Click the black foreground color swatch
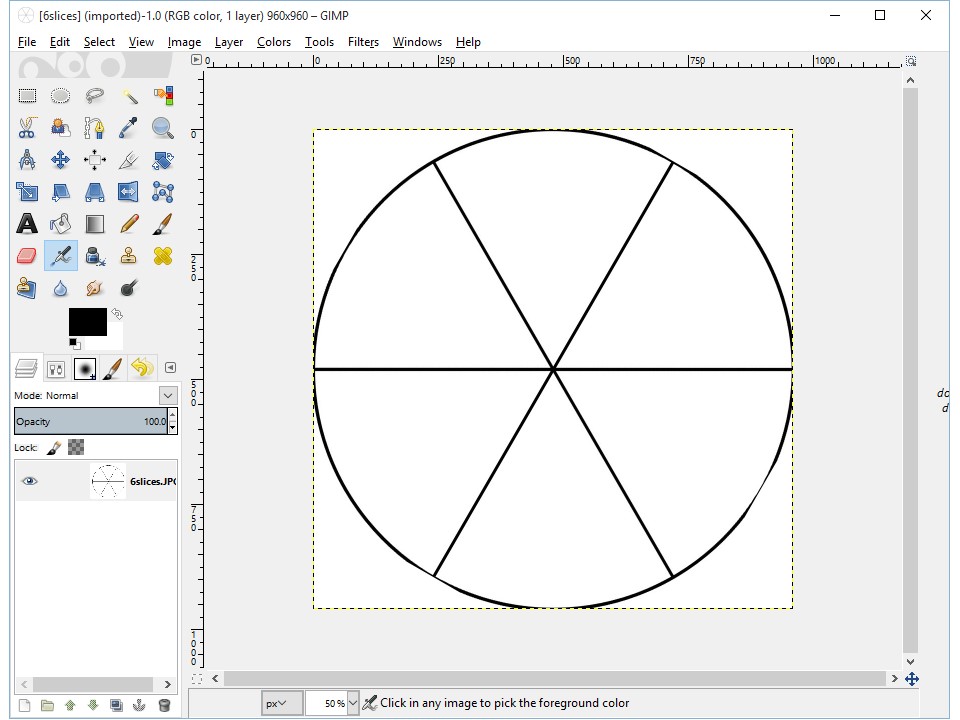This screenshot has height=720, width=960. click(x=88, y=321)
